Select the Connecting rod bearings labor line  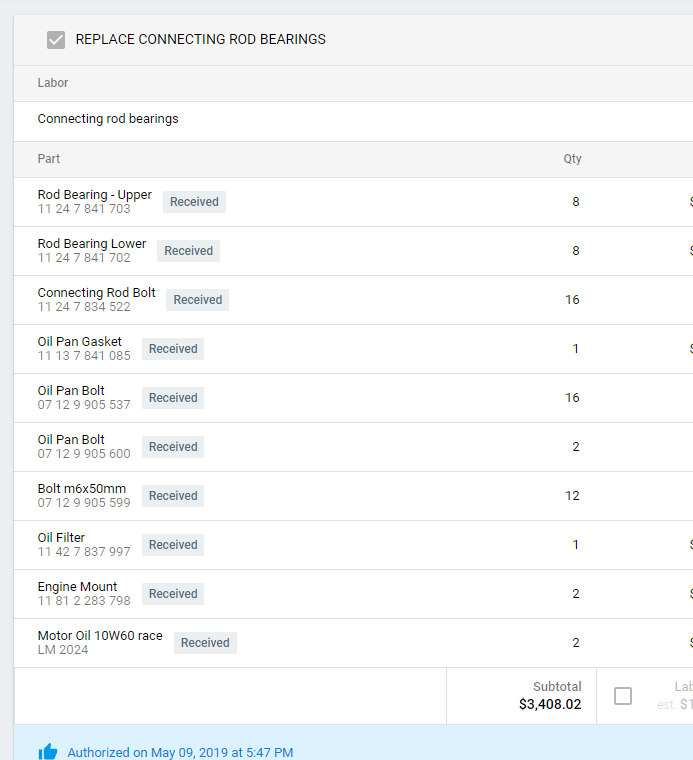(x=108, y=119)
